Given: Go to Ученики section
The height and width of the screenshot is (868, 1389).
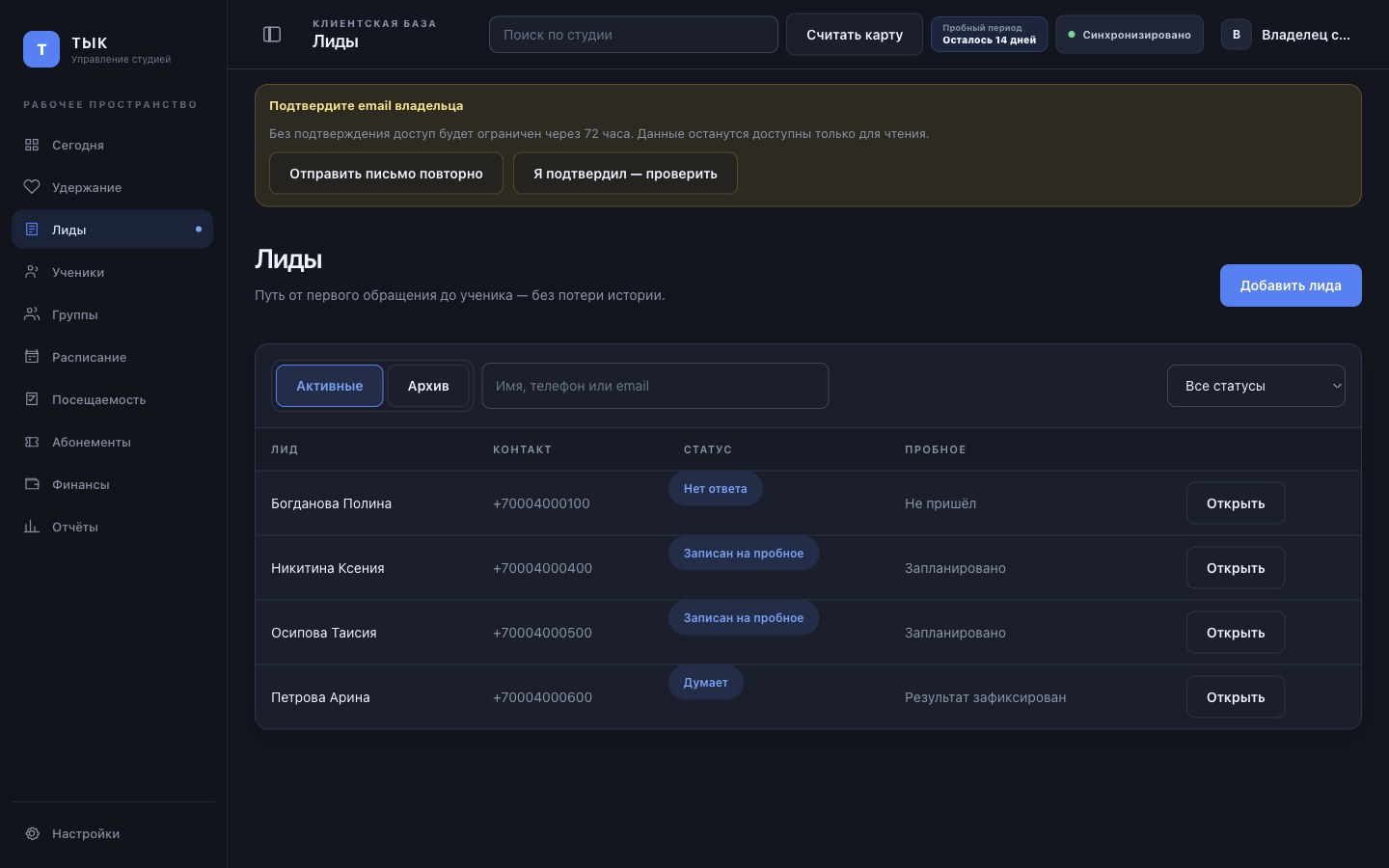Looking at the screenshot, I should [112, 272].
